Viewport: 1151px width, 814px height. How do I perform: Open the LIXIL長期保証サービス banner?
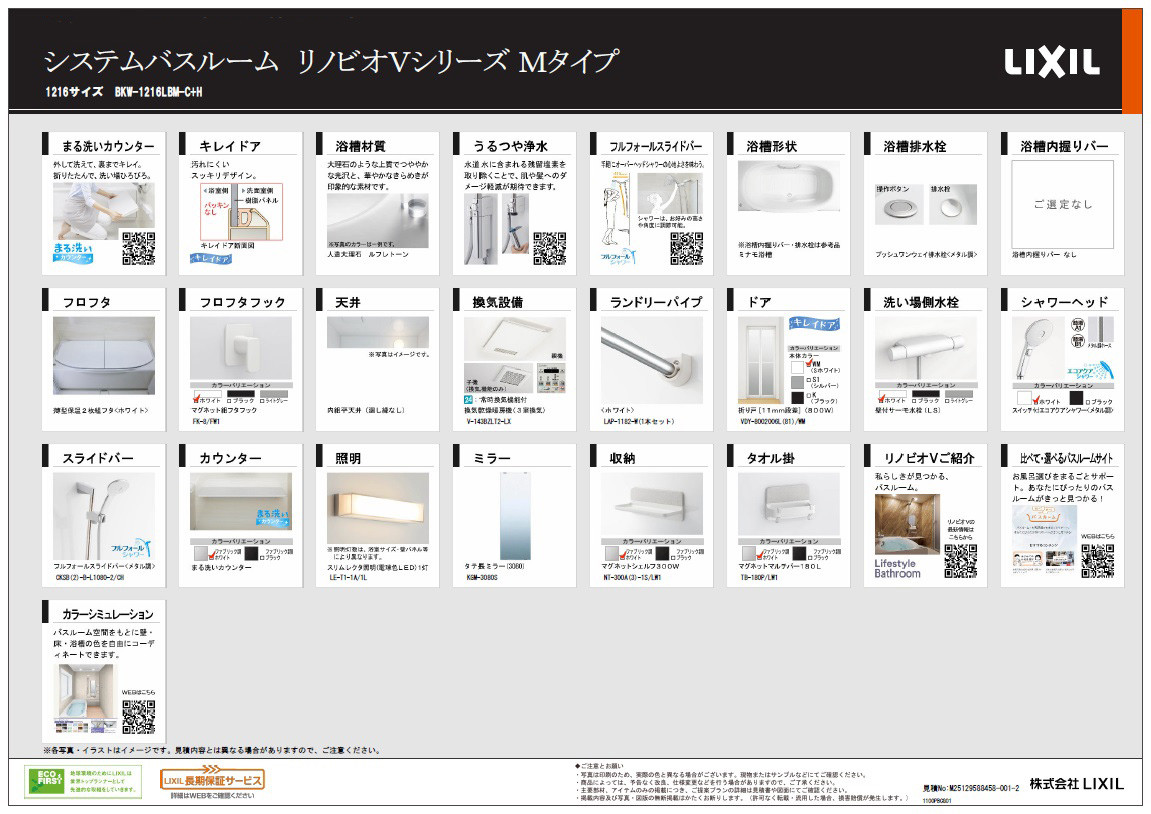213,780
